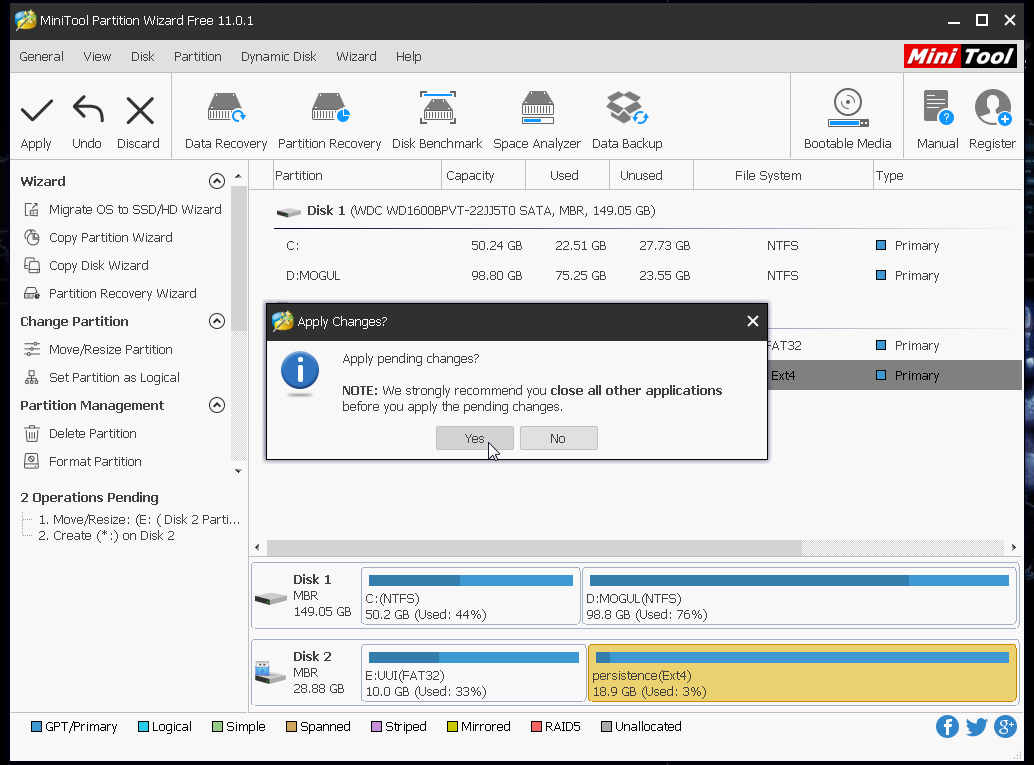Click the Apply checkmark icon
The width and height of the screenshot is (1034, 765).
pos(36,111)
